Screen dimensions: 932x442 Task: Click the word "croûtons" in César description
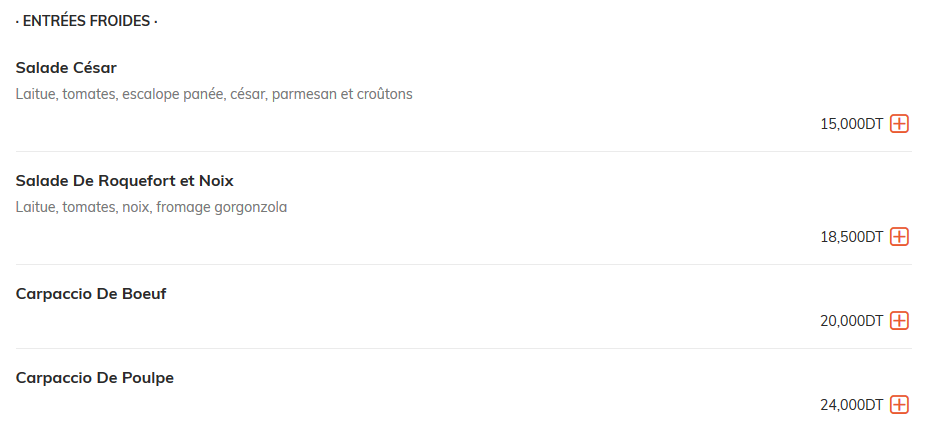click(385, 94)
